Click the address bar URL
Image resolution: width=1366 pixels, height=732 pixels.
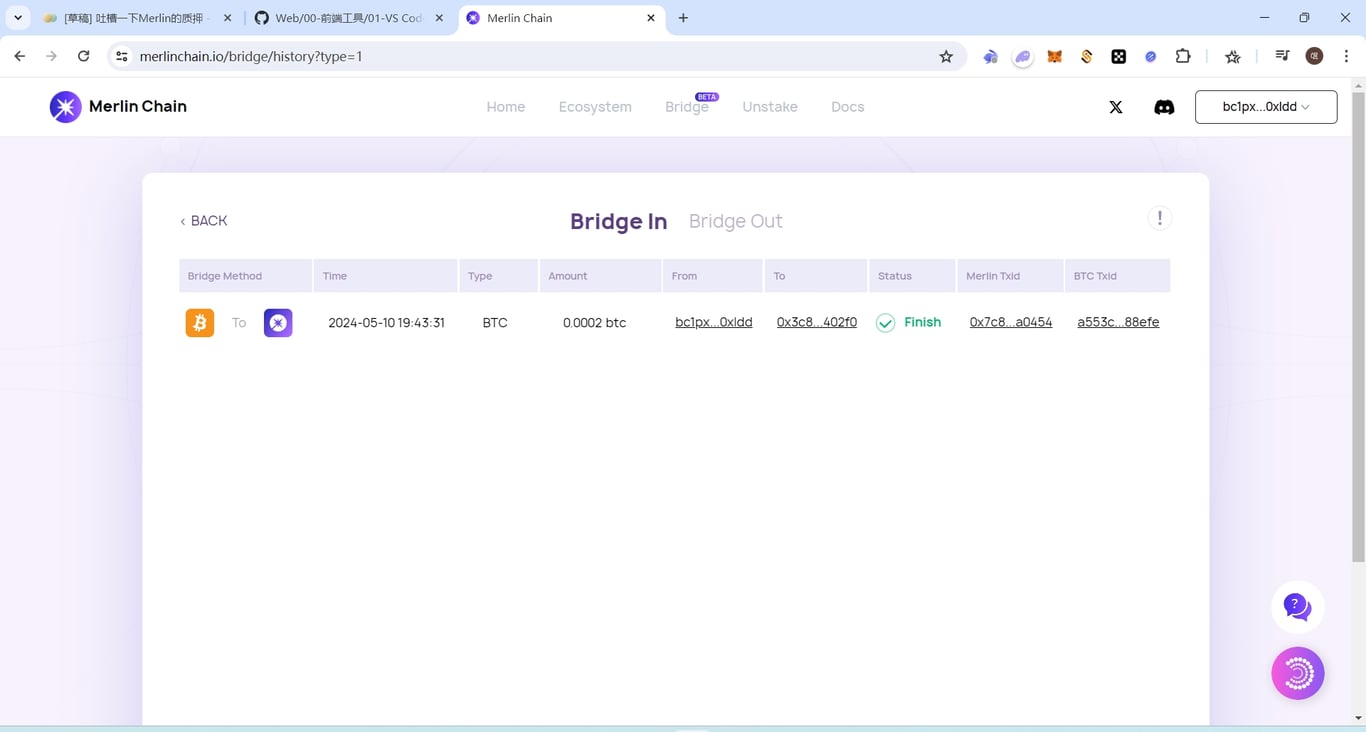pyautogui.click(x=251, y=57)
